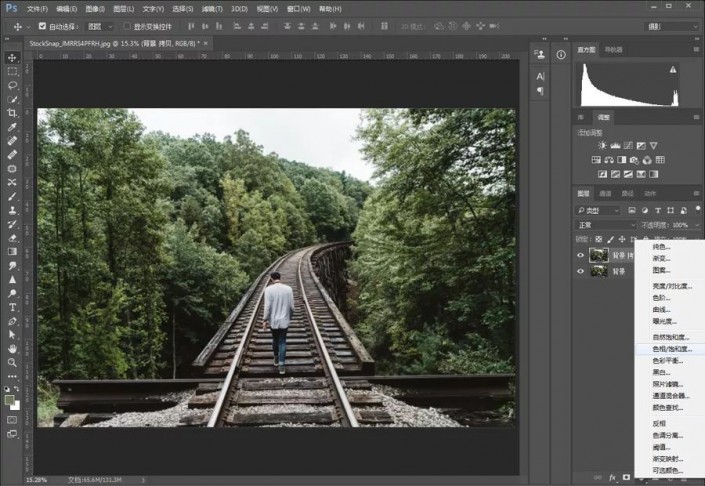Click 曲线... in the adjustment list
This screenshot has width=705, height=486.
[661, 309]
